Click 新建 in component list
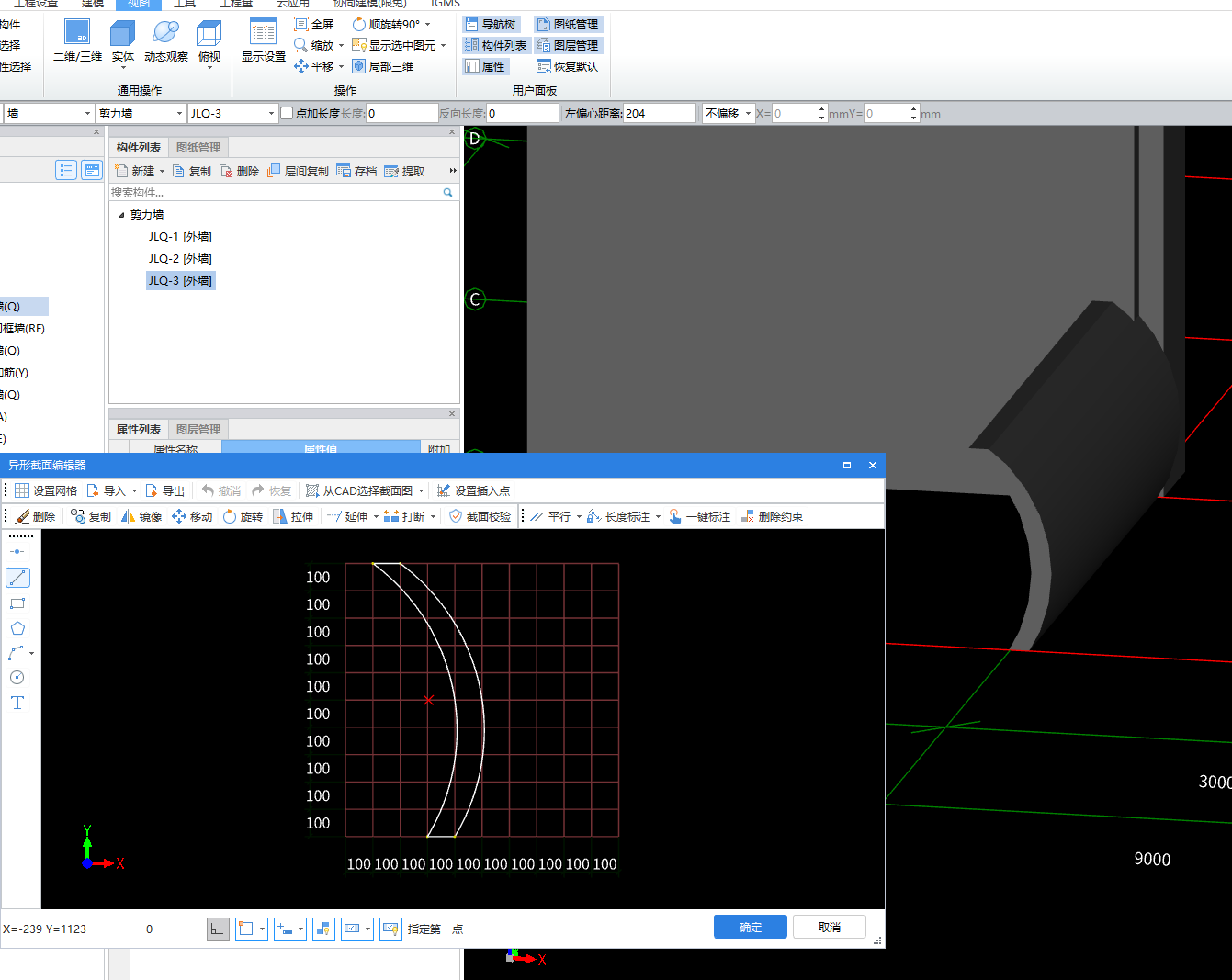 (x=135, y=171)
